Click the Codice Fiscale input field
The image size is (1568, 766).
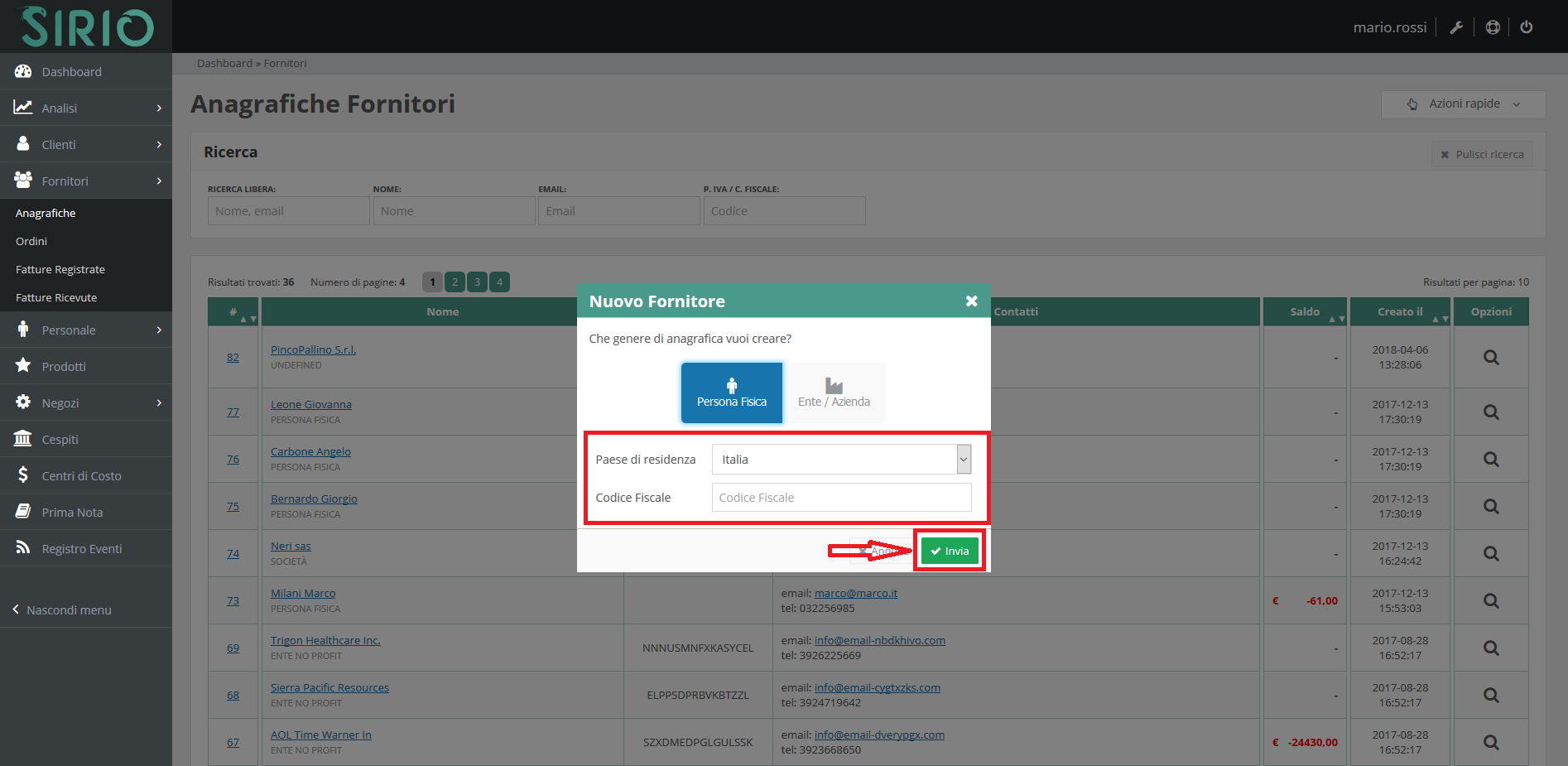(840, 498)
